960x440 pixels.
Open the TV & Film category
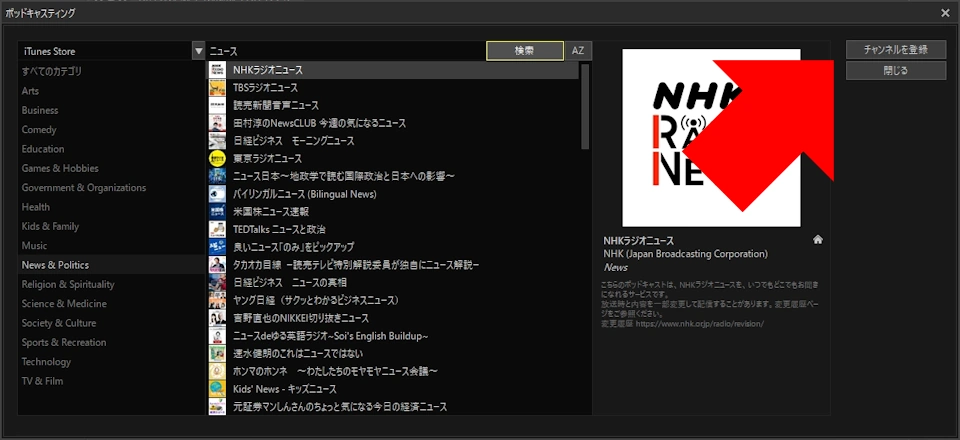click(x=111, y=381)
